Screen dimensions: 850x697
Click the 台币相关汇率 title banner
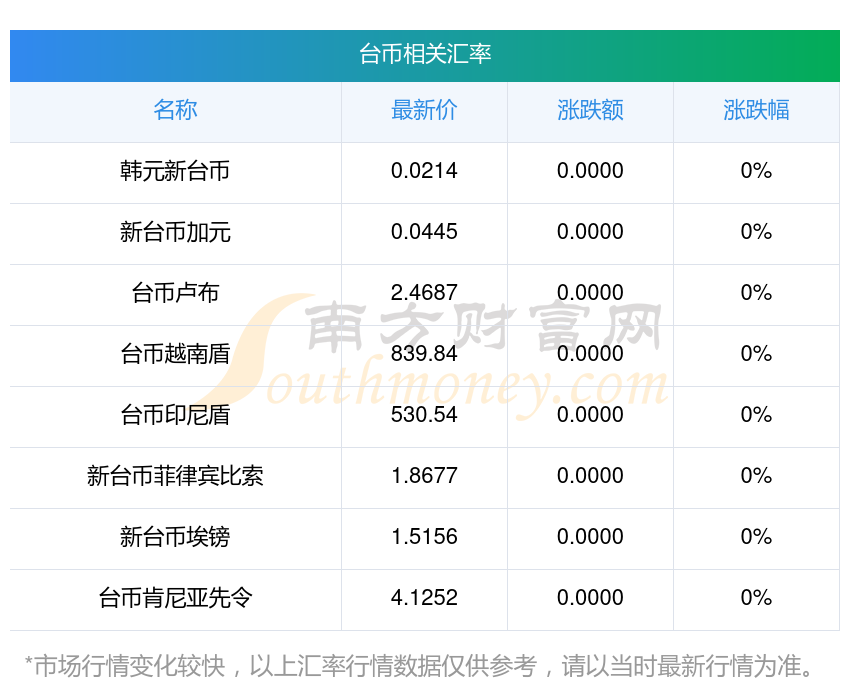[x=425, y=54]
